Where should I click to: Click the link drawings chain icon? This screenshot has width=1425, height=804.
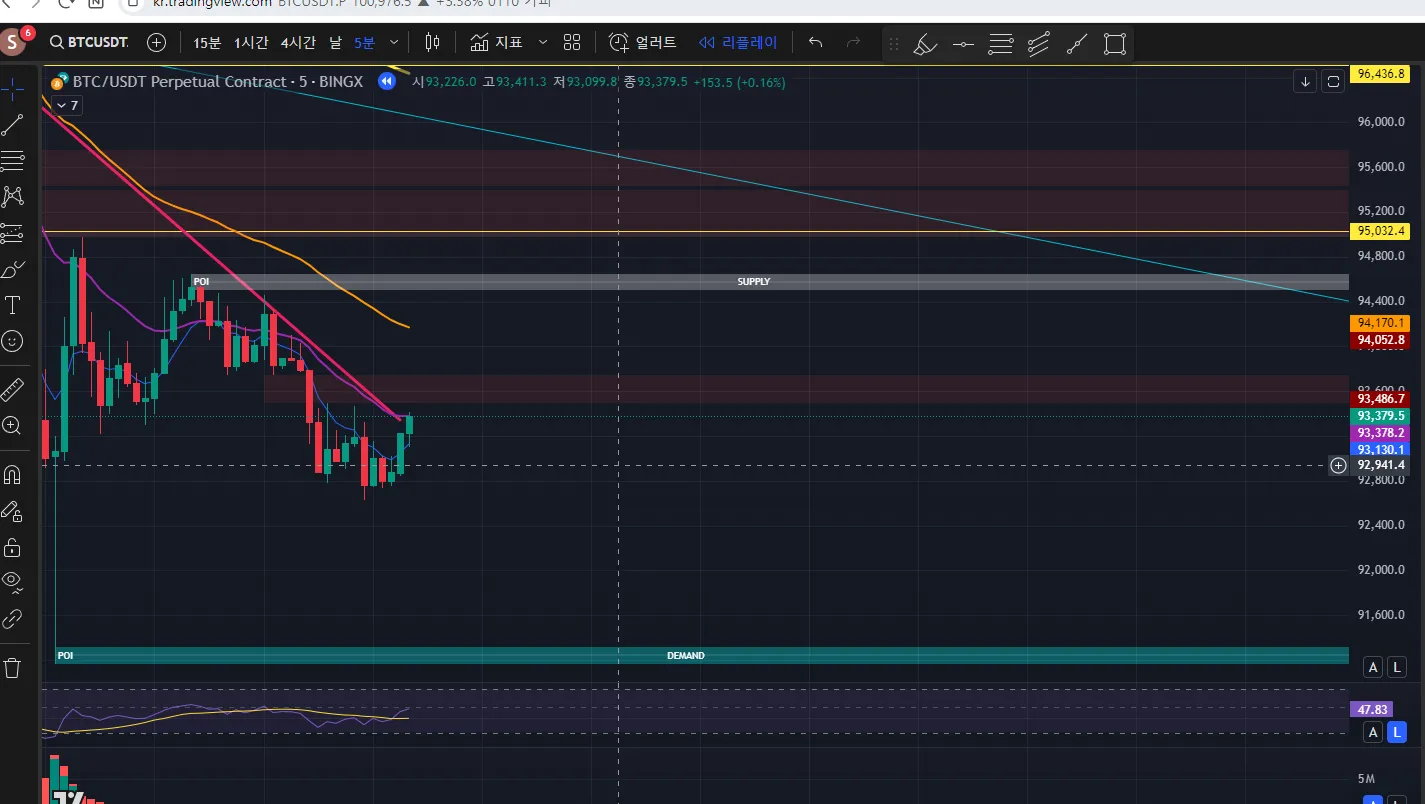coord(13,619)
